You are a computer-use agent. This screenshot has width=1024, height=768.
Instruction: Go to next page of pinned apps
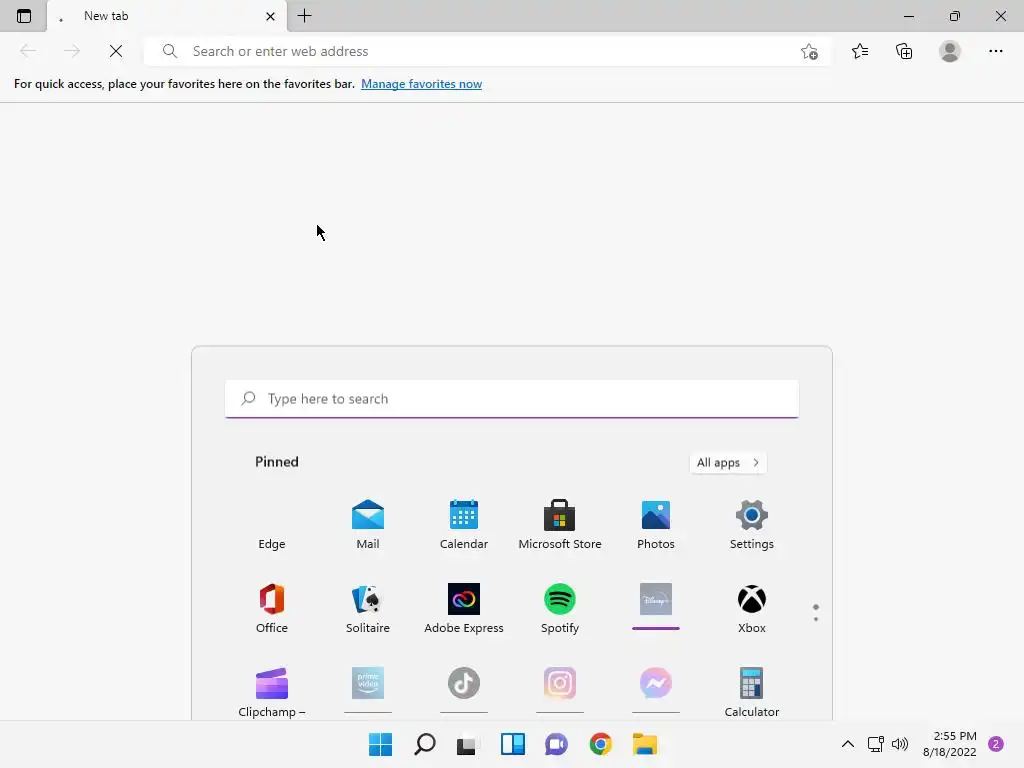click(x=816, y=618)
